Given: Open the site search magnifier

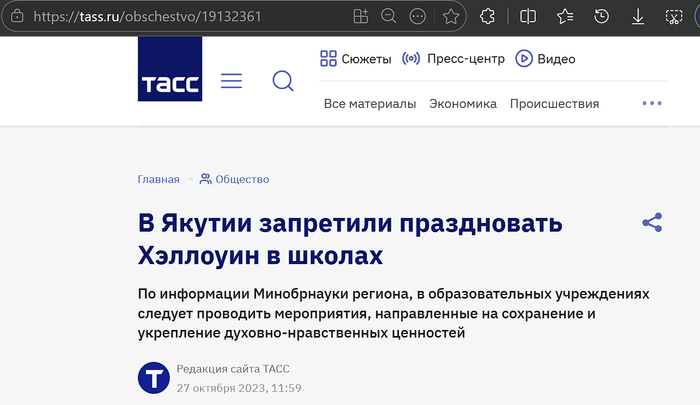Looking at the screenshot, I should [x=283, y=81].
